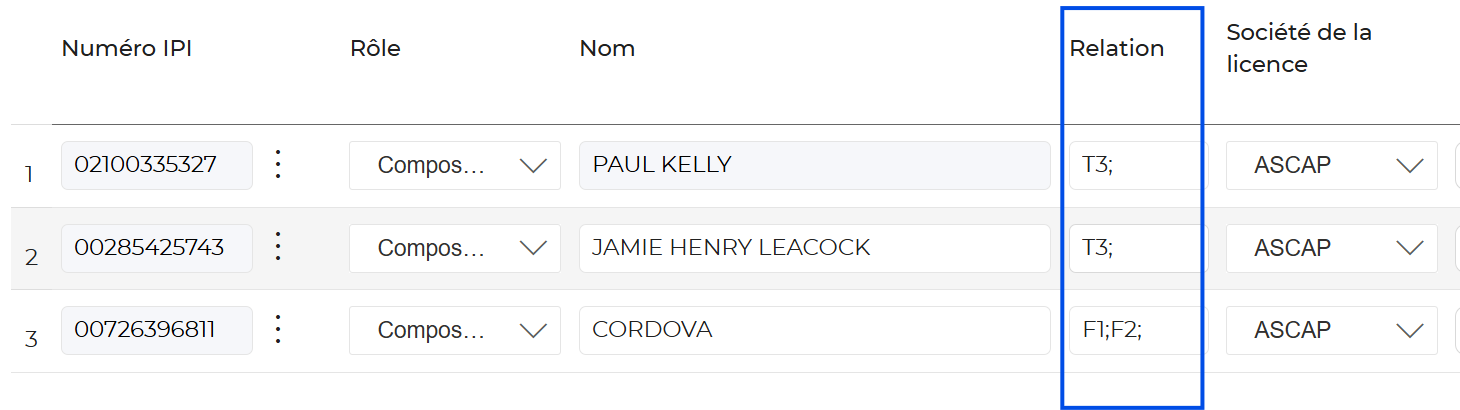
Task: Click the IPI number field 00726396811
Action: coord(156,329)
